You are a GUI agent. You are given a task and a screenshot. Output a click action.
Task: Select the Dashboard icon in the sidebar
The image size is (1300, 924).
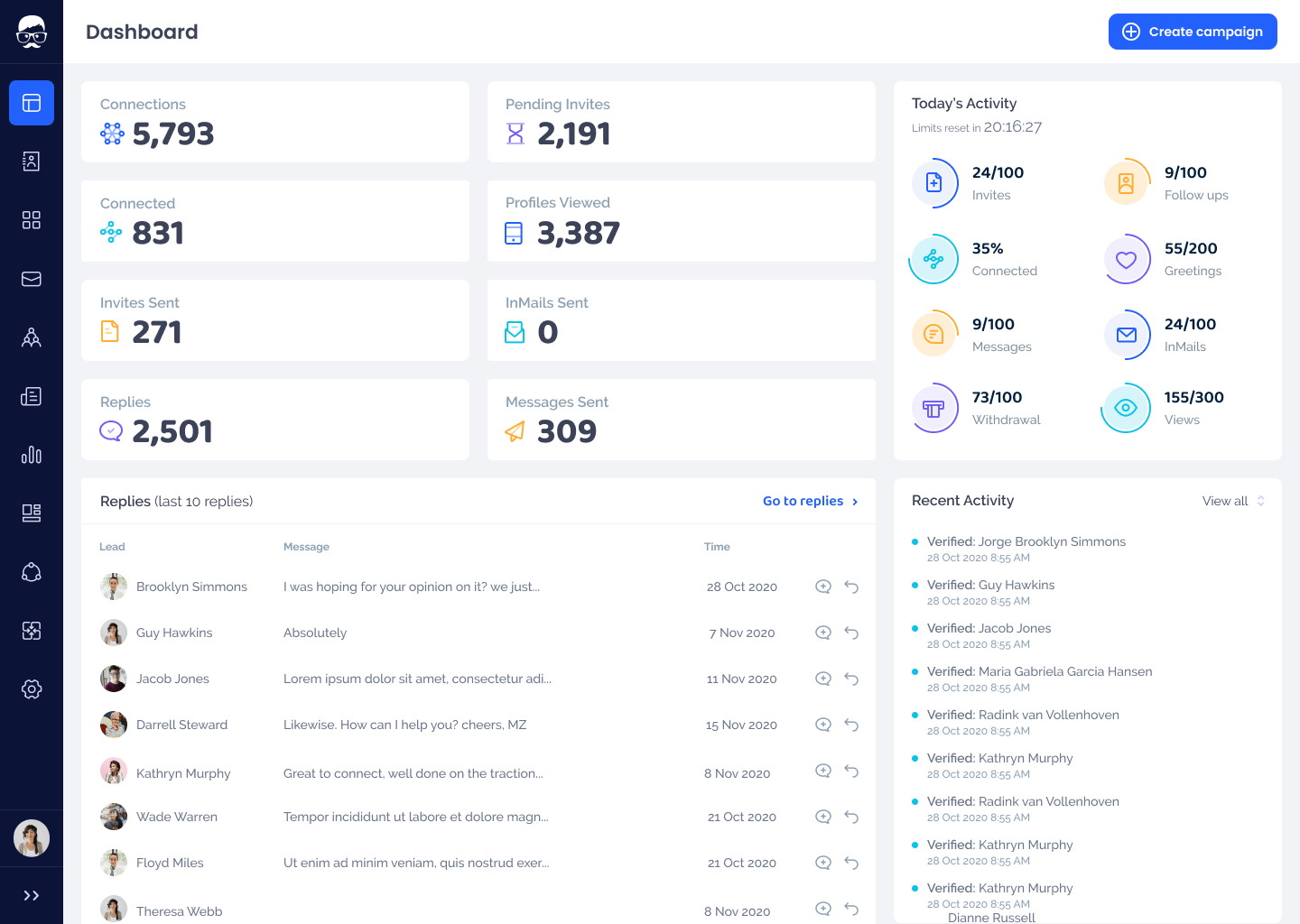point(32,103)
